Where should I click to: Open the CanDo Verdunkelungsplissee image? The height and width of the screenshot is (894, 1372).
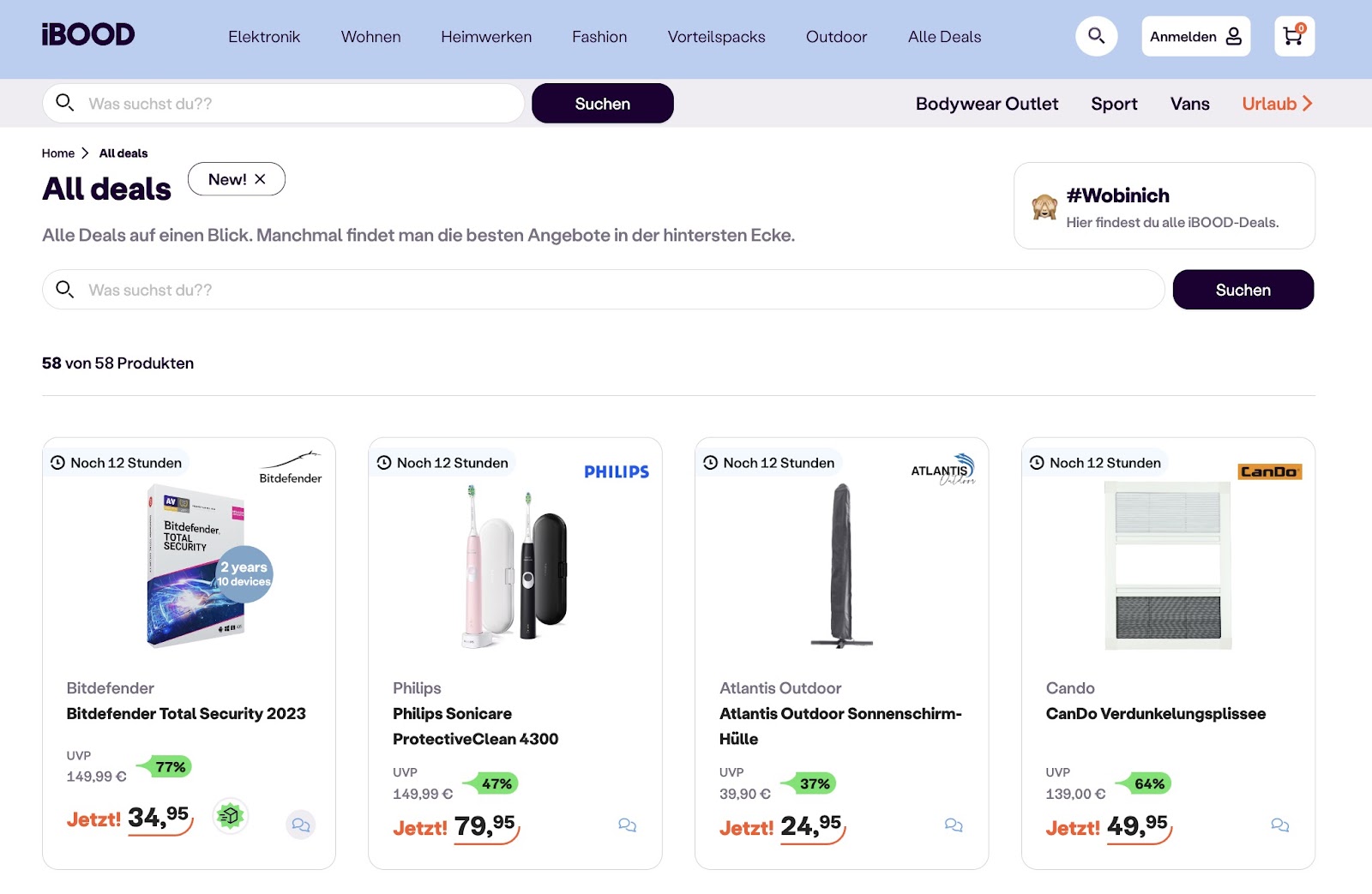click(x=1168, y=566)
